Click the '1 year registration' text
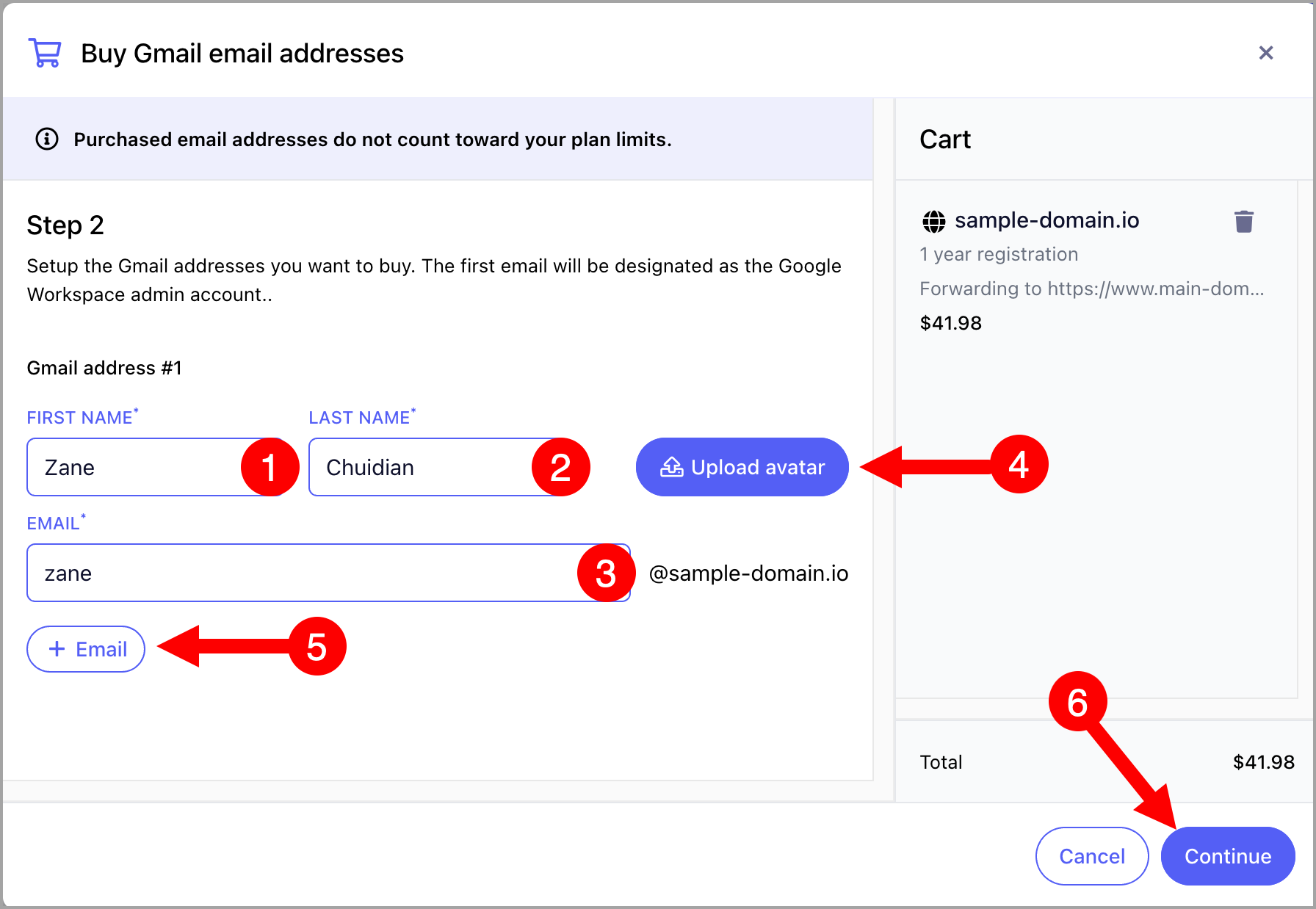Viewport: 1316px width, 909px height. click(999, 254)
